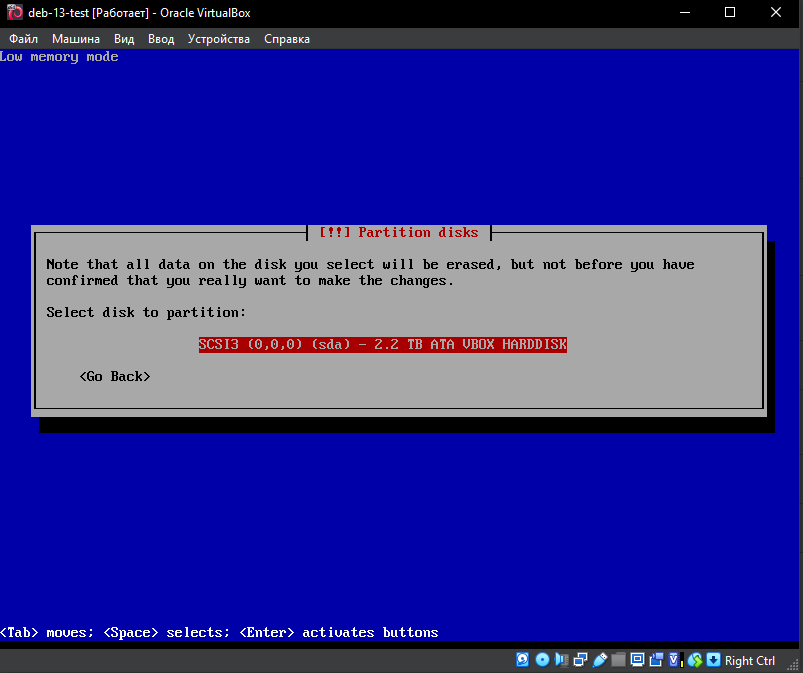
Task: Open the Устройства menu
Action: click(219, 39)
